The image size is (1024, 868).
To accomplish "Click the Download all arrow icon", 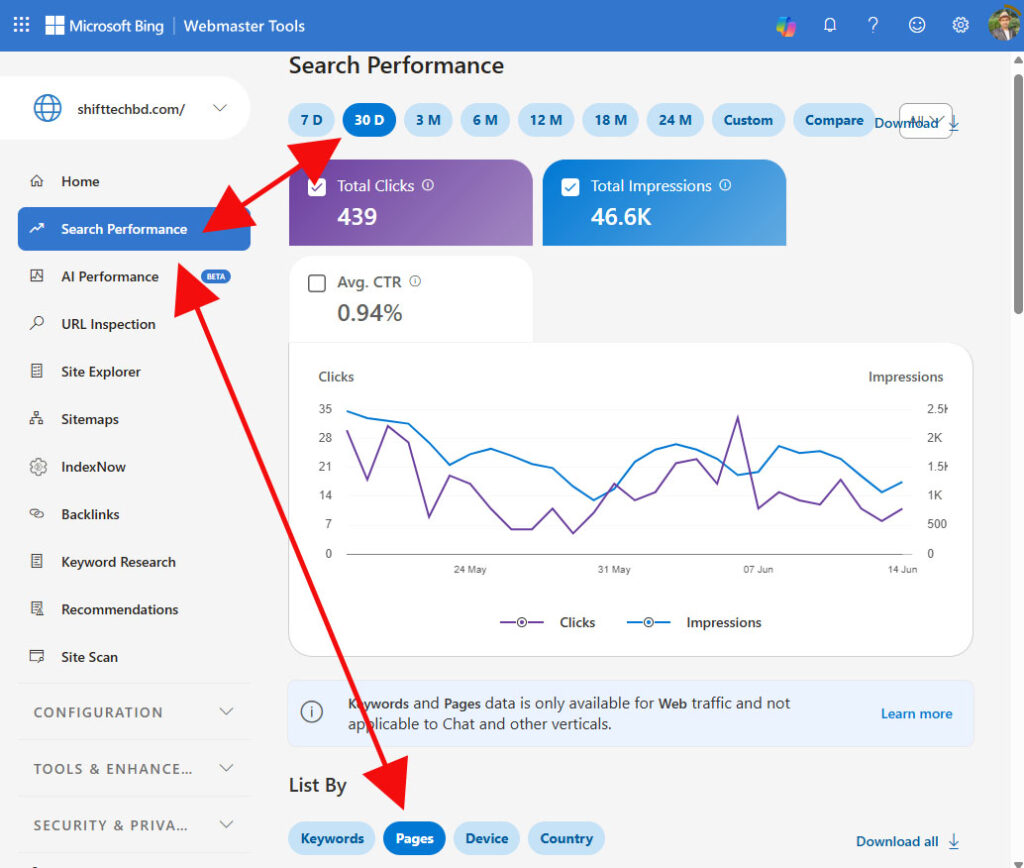I will (x=953, y=841).
